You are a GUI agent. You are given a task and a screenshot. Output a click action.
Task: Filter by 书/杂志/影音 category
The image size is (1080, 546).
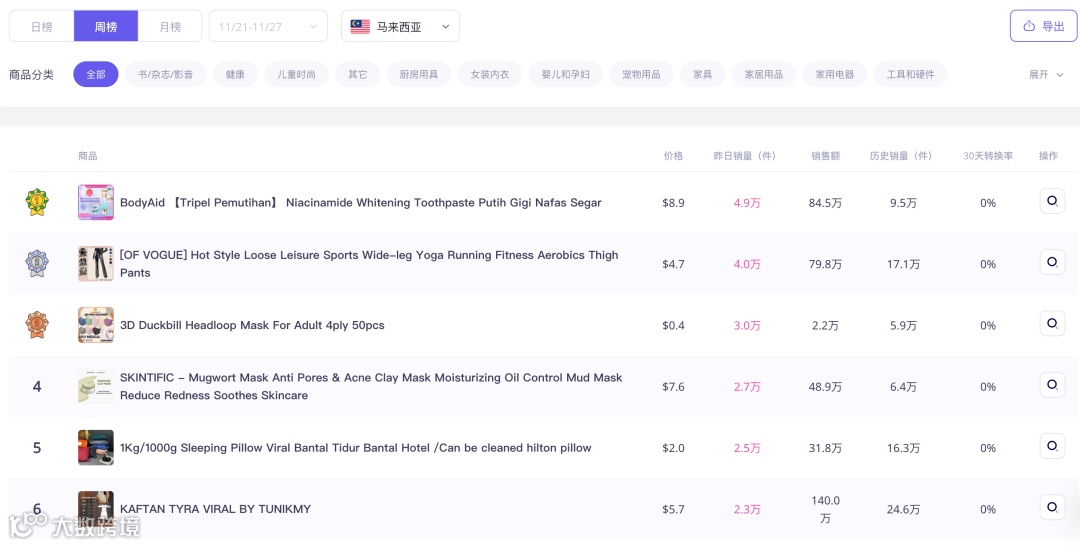[165, 74]
